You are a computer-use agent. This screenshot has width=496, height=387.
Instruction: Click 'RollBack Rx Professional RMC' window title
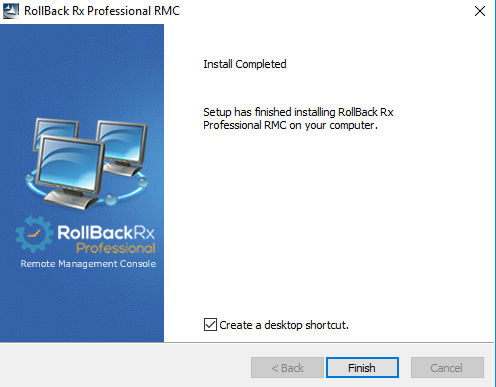pos(102,11)
